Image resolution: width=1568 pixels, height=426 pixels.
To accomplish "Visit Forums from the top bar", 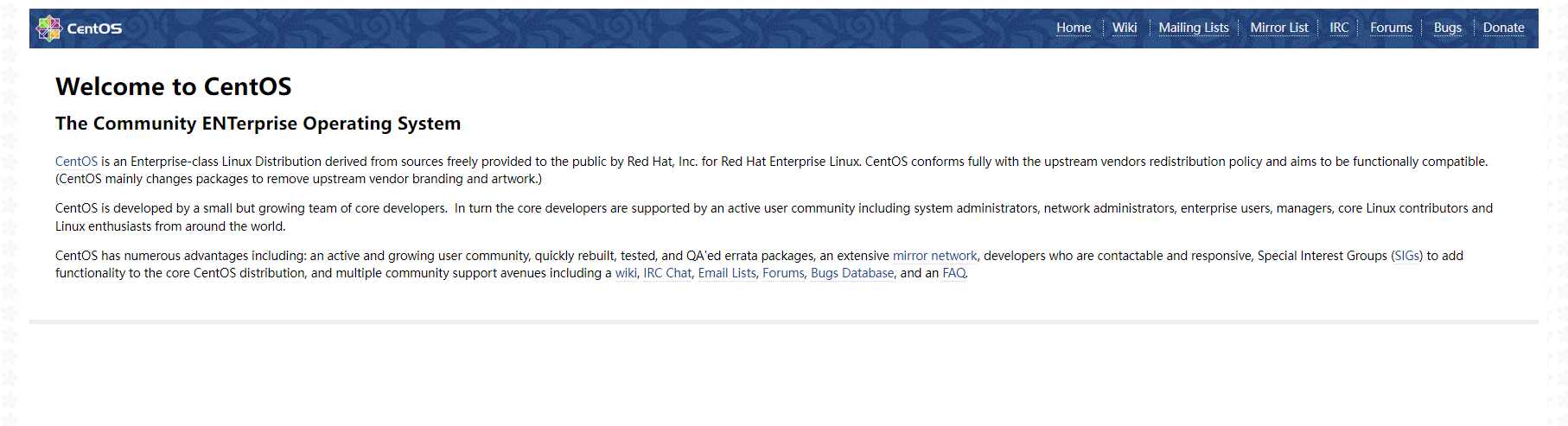I will (x=1391, y=28).
